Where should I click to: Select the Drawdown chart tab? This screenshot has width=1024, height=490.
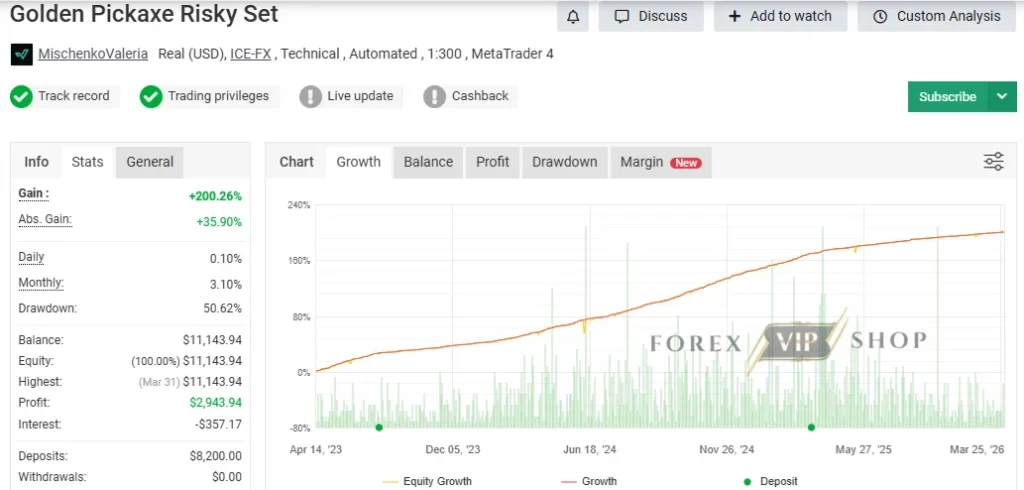(x=564, y=162)
